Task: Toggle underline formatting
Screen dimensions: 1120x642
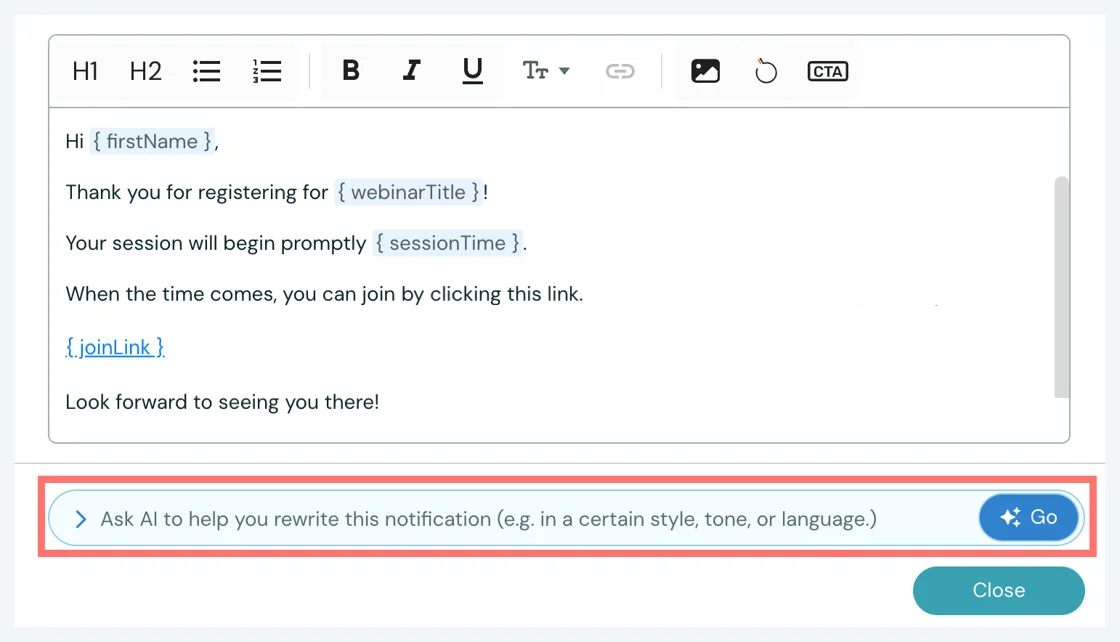Action: point(472,71)
